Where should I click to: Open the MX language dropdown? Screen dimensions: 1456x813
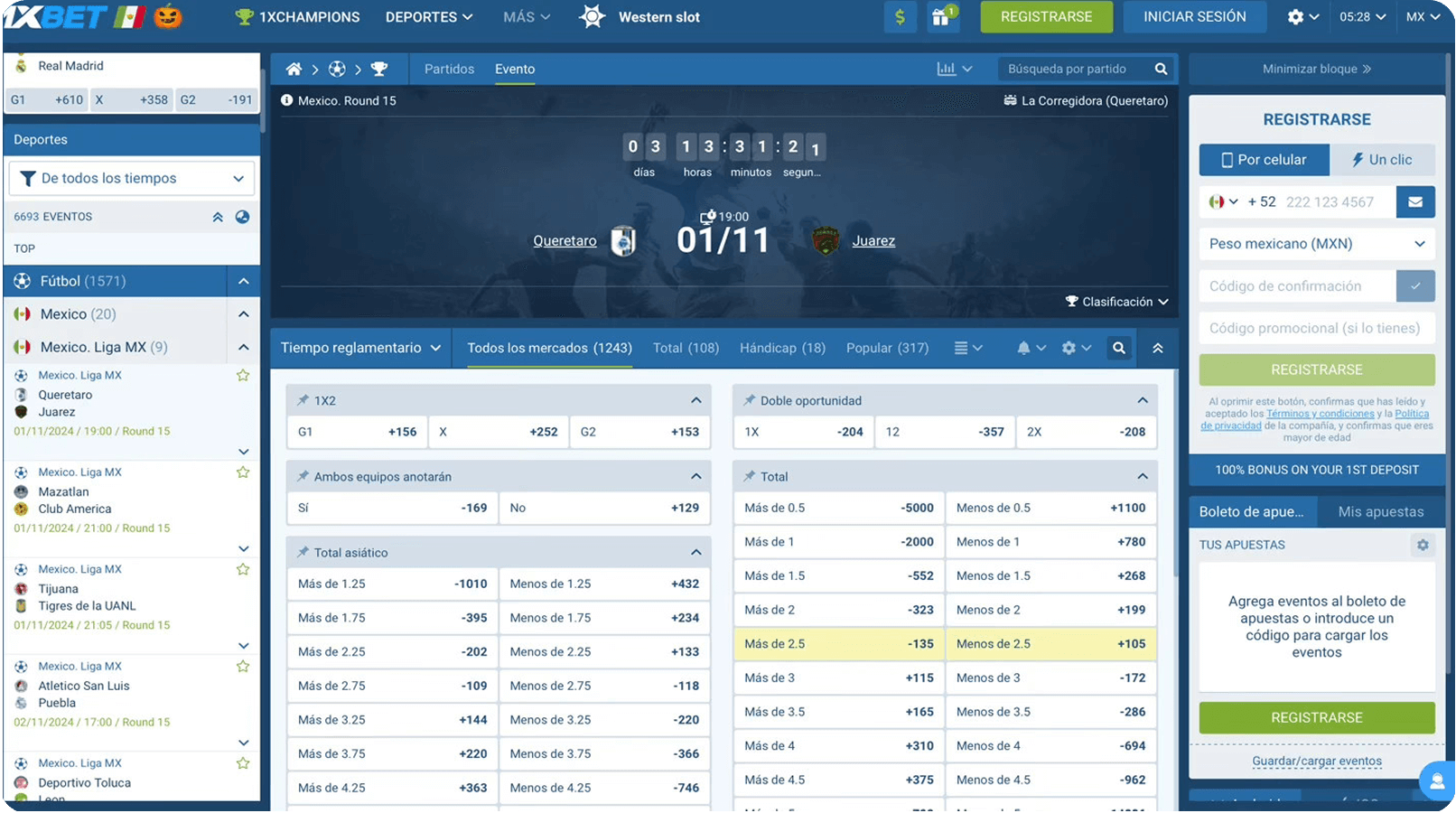pyautogui.click(x=1423, y=17)
